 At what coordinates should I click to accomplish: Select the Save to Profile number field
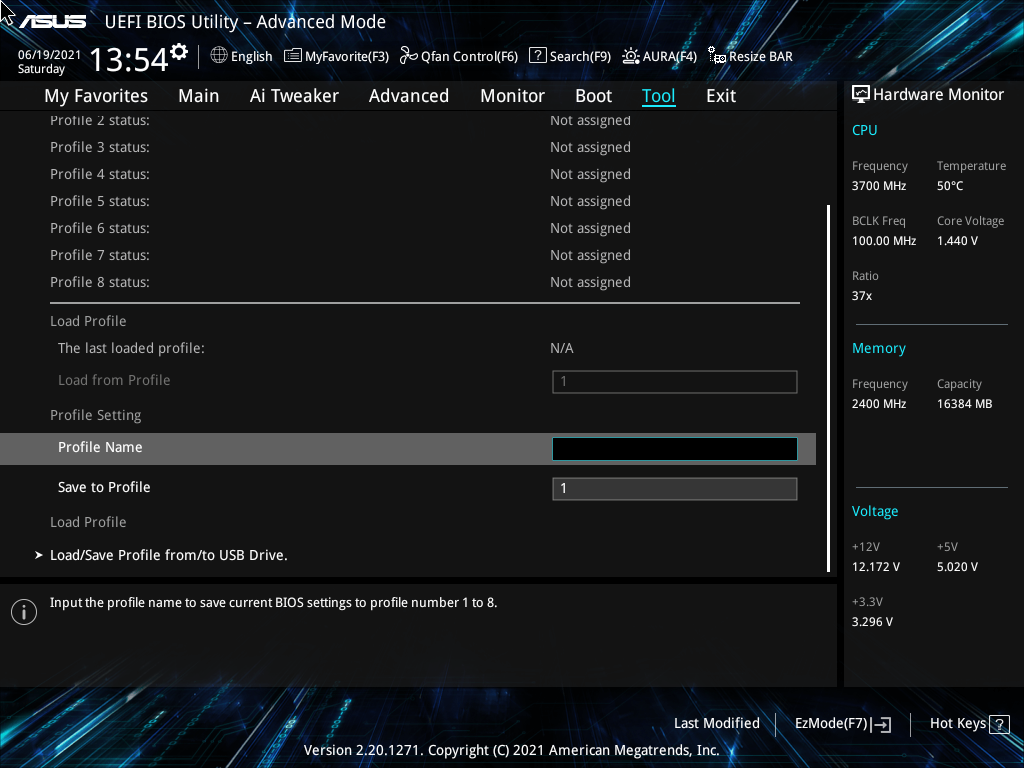click(x=674, y=488)
